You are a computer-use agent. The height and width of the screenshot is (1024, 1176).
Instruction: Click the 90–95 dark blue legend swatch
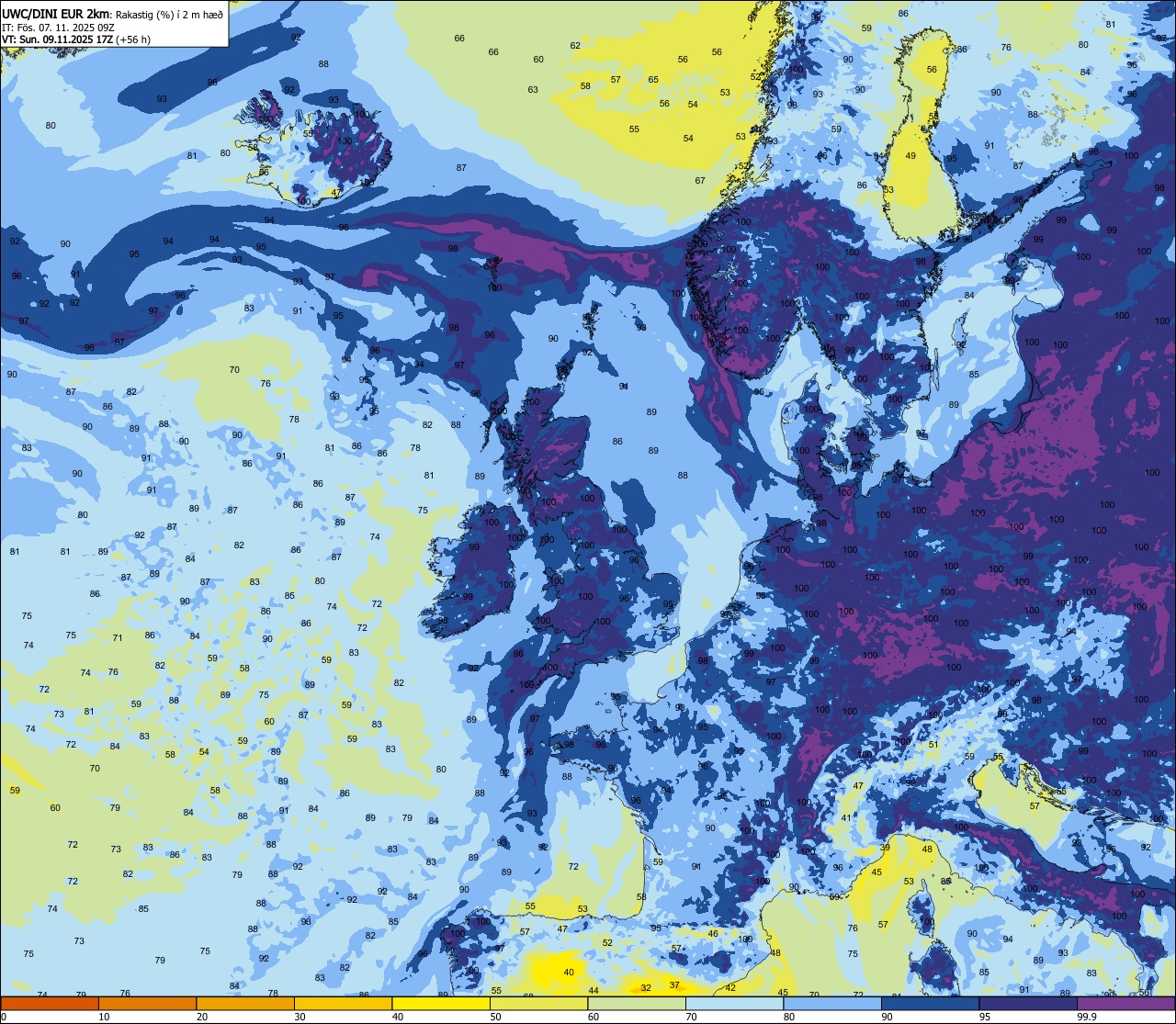coord(930,1003)
